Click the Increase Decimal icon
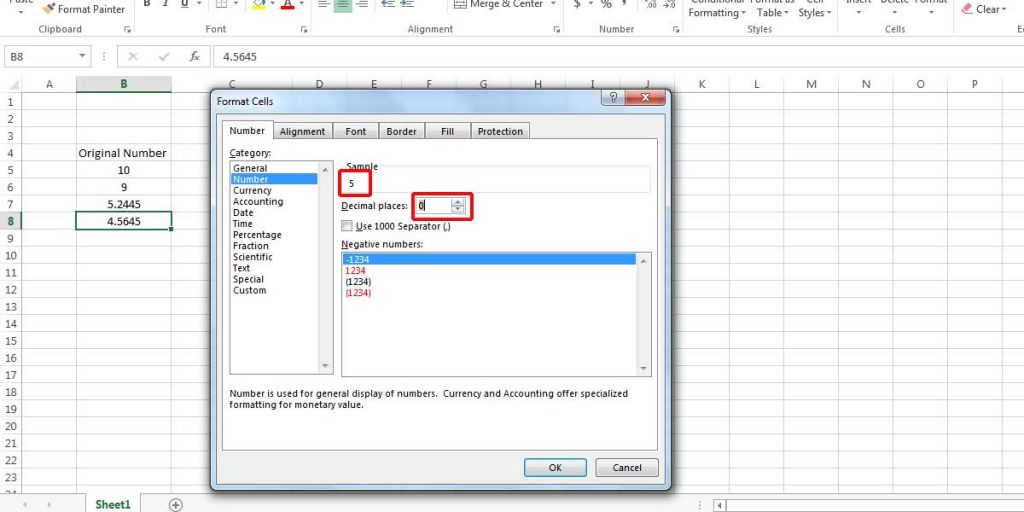 click(650, 4)
